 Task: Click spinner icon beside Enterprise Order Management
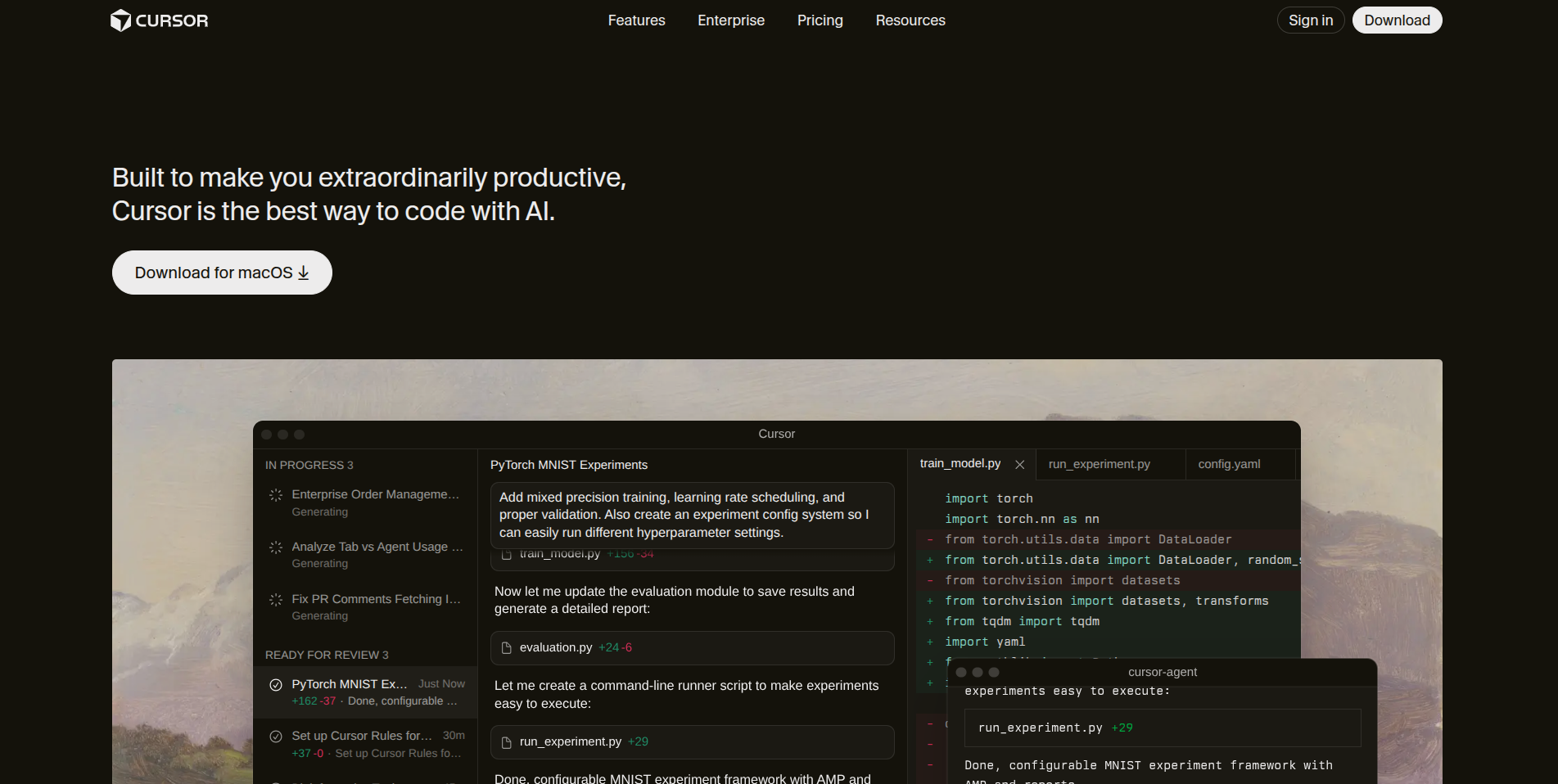click(x=276, y=495)
